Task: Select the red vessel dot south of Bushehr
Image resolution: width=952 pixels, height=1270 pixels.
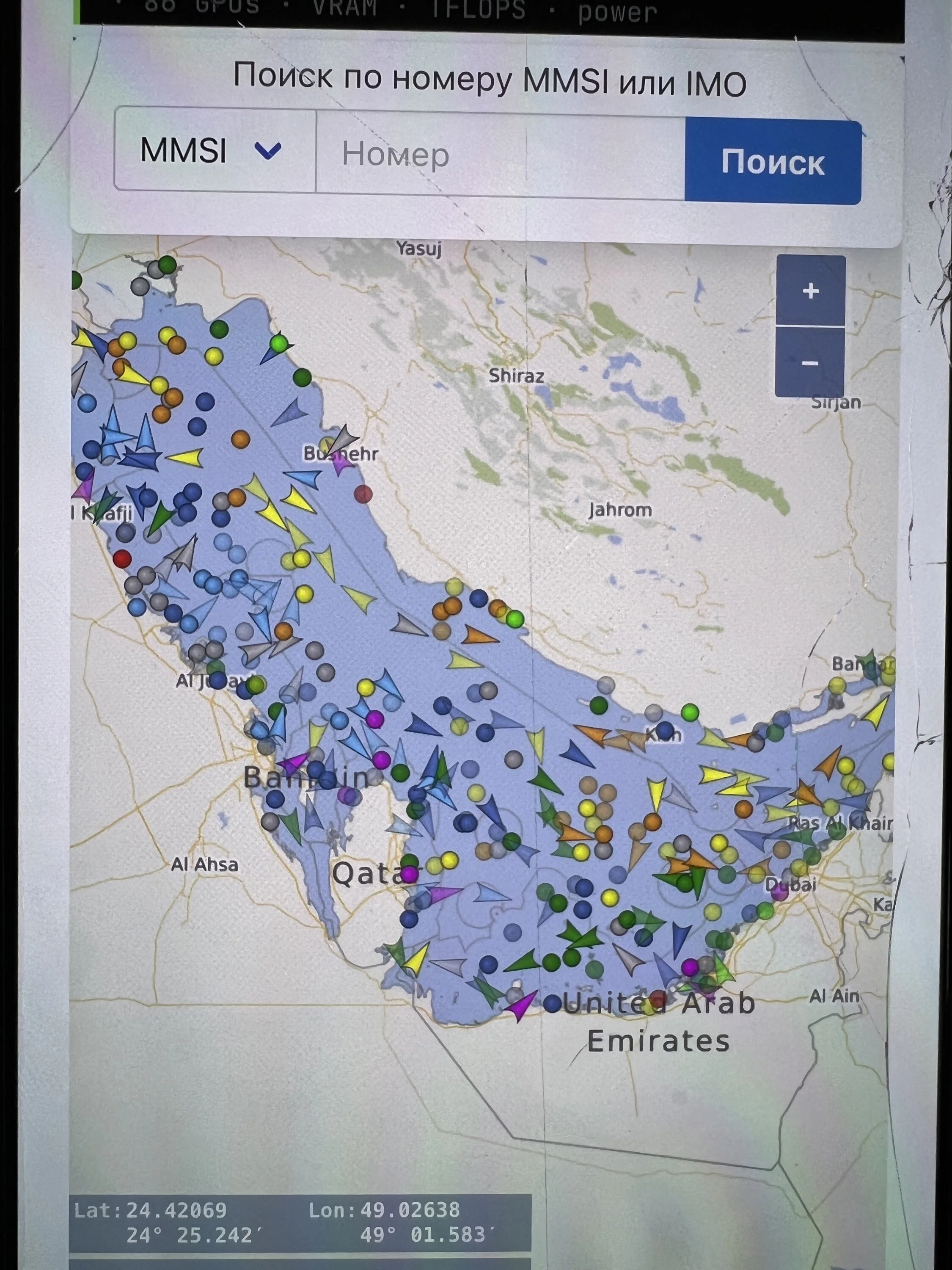Action: pos(363,493)
